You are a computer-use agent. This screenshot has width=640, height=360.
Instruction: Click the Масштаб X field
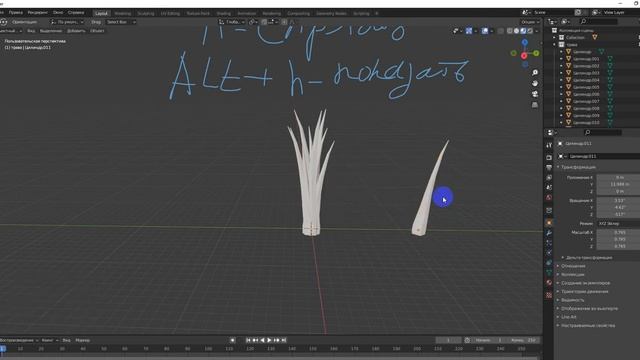tap(618, 232)
